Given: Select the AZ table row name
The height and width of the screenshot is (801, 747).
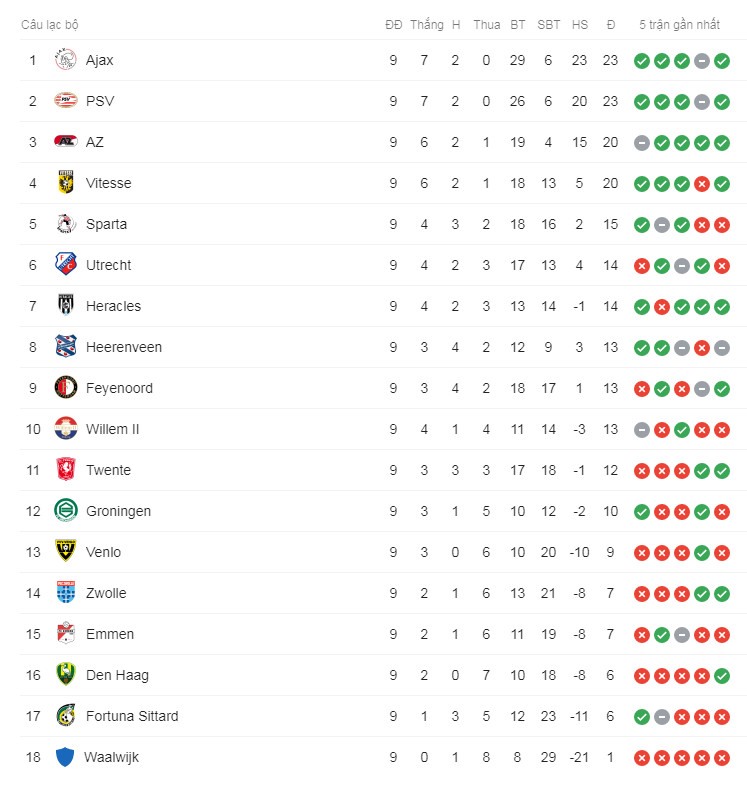Looking at the screenshot, I should (x=95, y=142).
